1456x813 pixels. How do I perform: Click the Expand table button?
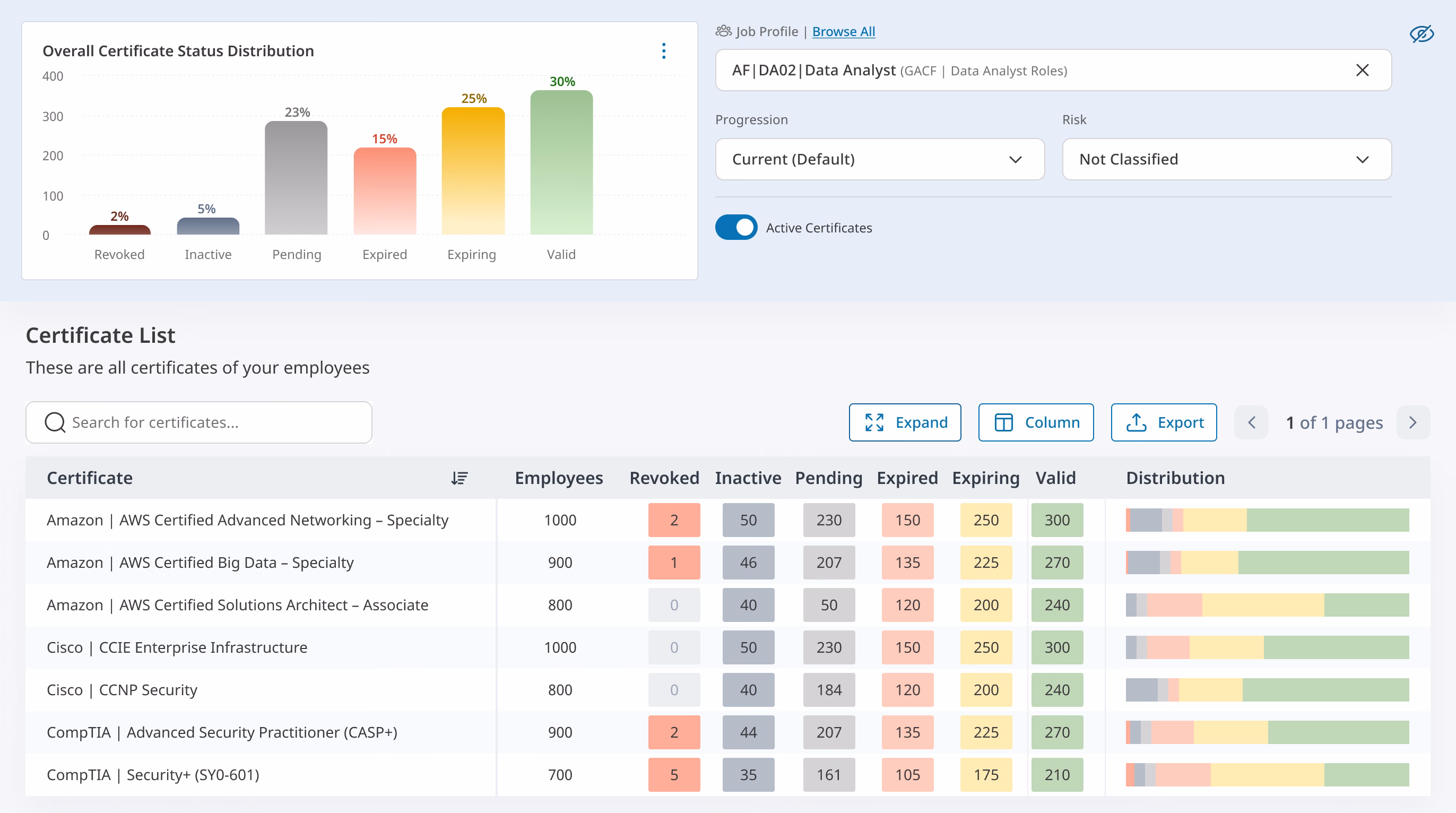tap(905, 422)
